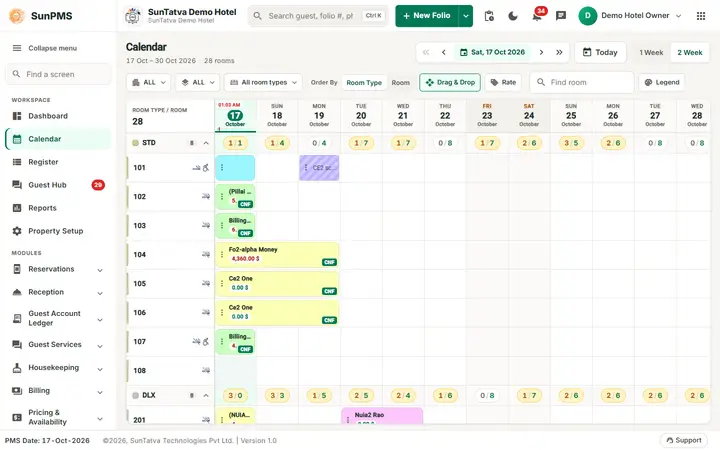
Task: Click STD availability 1/4 on 18 October
Action: 277,143
